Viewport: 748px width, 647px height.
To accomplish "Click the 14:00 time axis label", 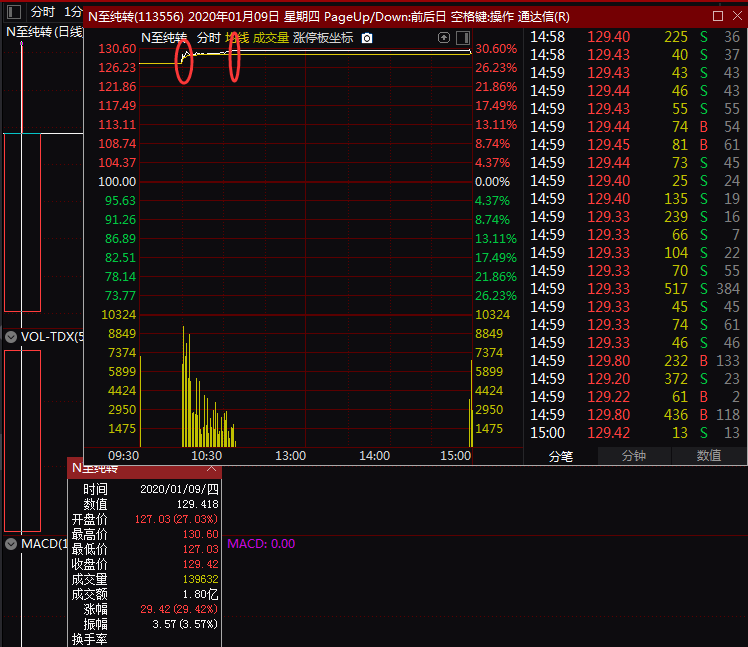I will point(374,456).
